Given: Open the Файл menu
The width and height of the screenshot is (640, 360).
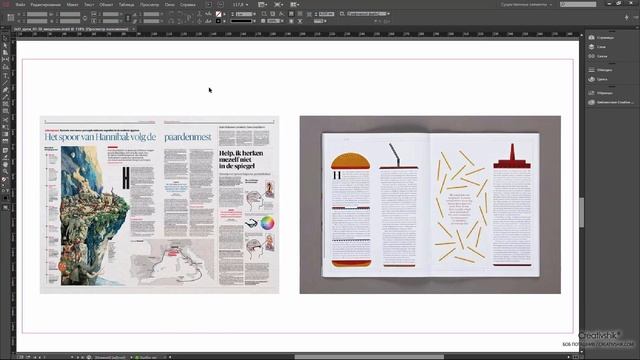Looking at the screenshot, I should click(x=20, y=5).
